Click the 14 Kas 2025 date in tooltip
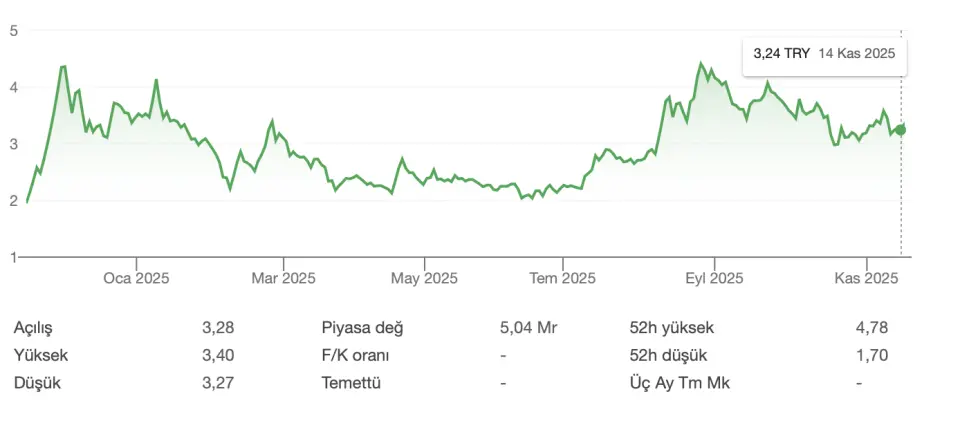The width and height of the screenshot is (960, 423). (x=857, y=54)
